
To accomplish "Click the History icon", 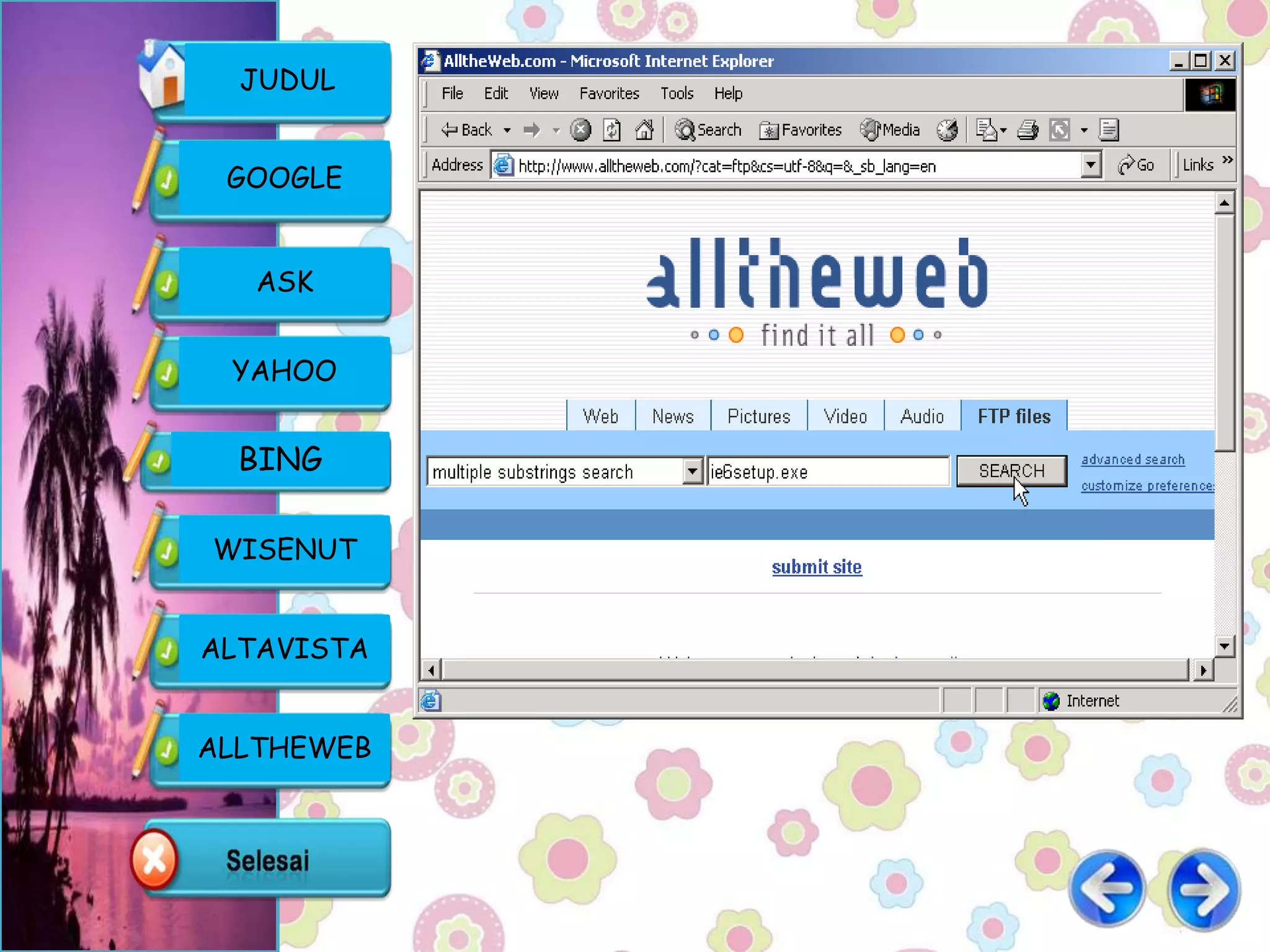I will [947, 130].
